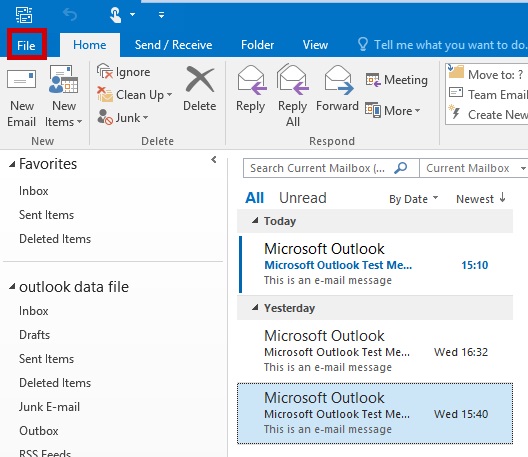Click the Move to folder quick step icon
The height and width of the screenshot is (457, 528).
456,71
